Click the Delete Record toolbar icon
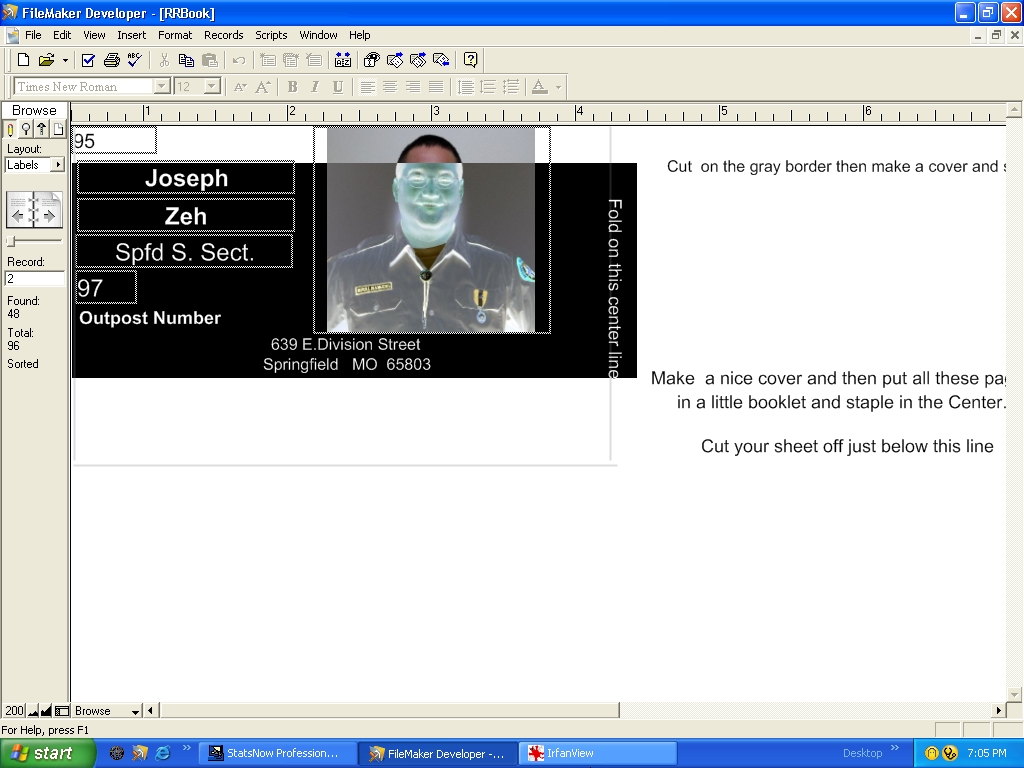 pyautogui.click(x=314, y=60)
